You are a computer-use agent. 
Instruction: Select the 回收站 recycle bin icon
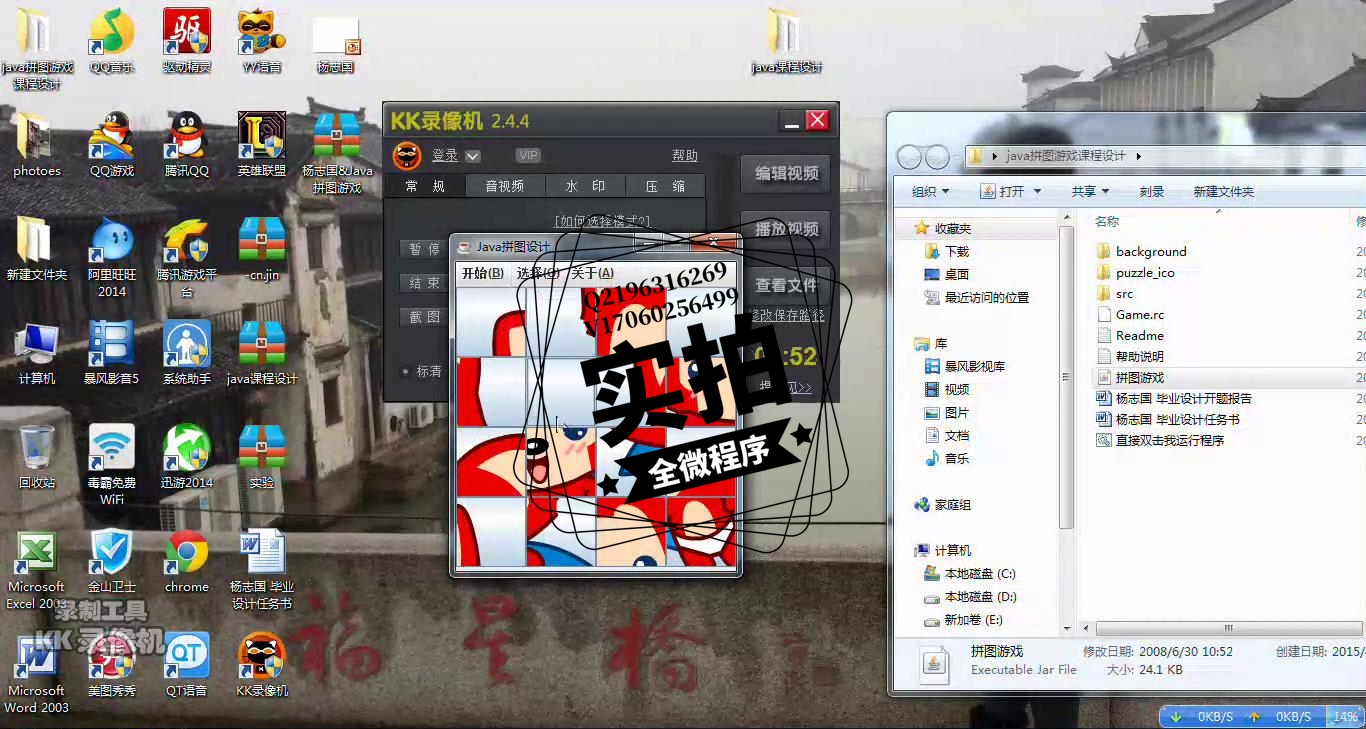click(x=37, y=457)
